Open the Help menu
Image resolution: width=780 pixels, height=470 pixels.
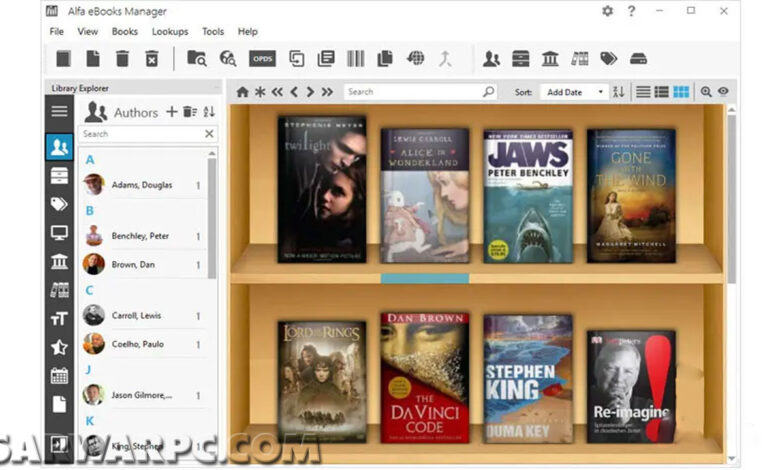(x=248, y=31)
